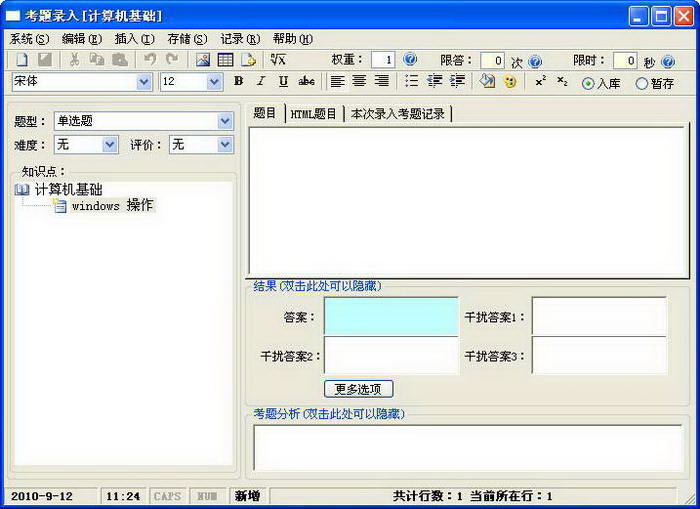Click the help icon next to 限答

[535, 61]
